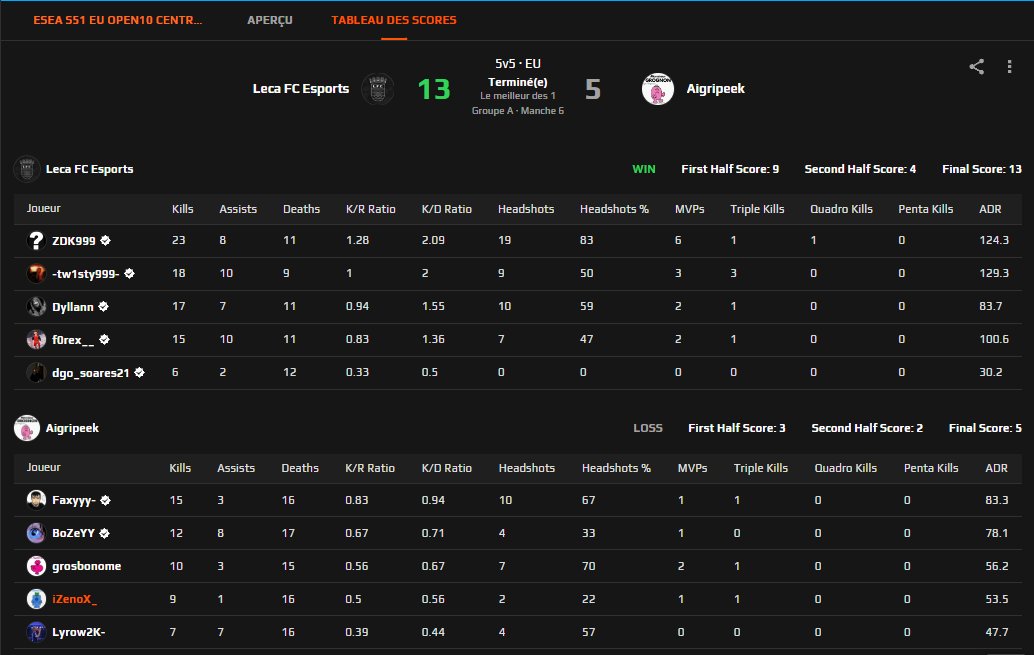Viewport: 1034px width, 655px height.
Task: Click grosbonome pink avatar
Action: [36, 566]
